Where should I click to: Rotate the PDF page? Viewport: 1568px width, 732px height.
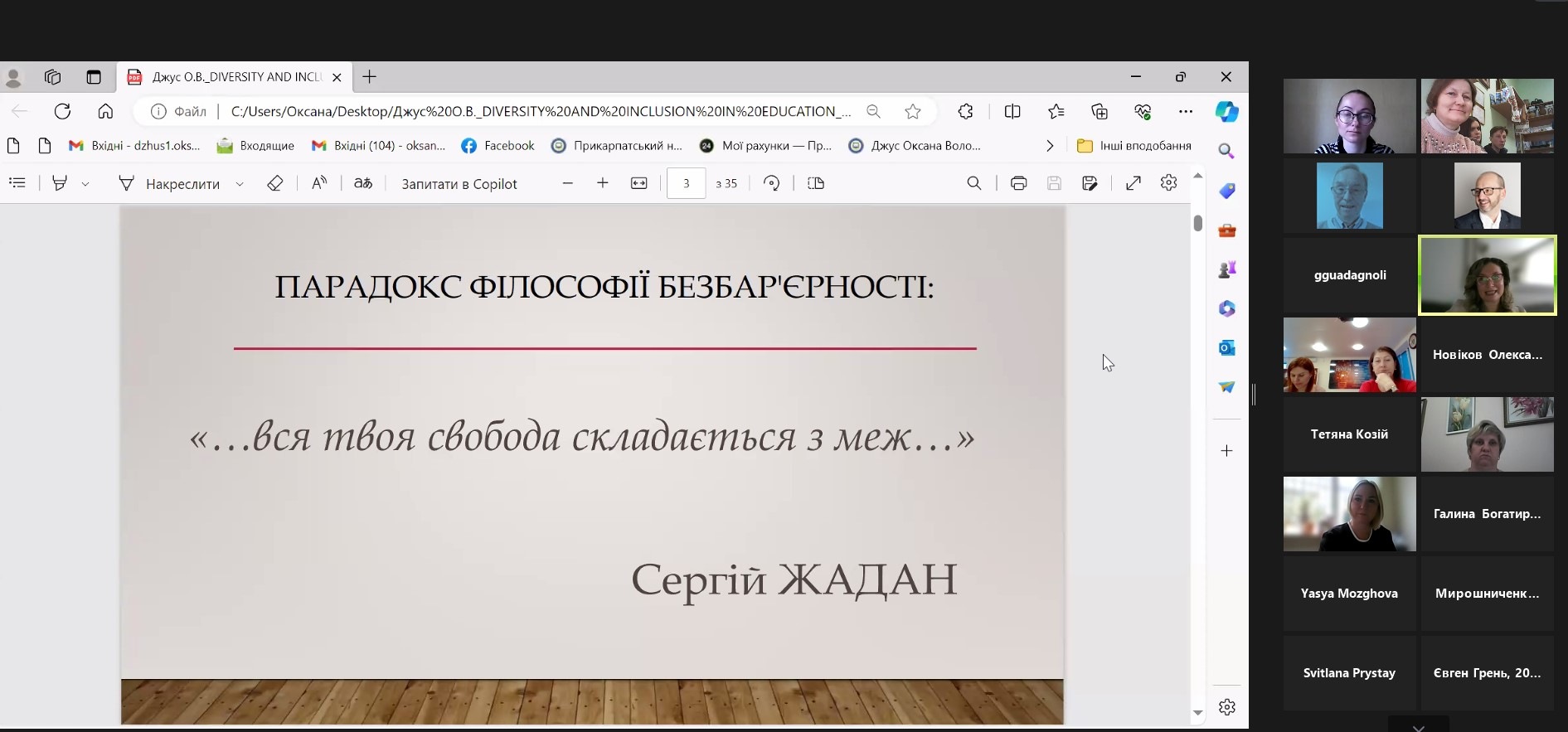coord(771,183)
